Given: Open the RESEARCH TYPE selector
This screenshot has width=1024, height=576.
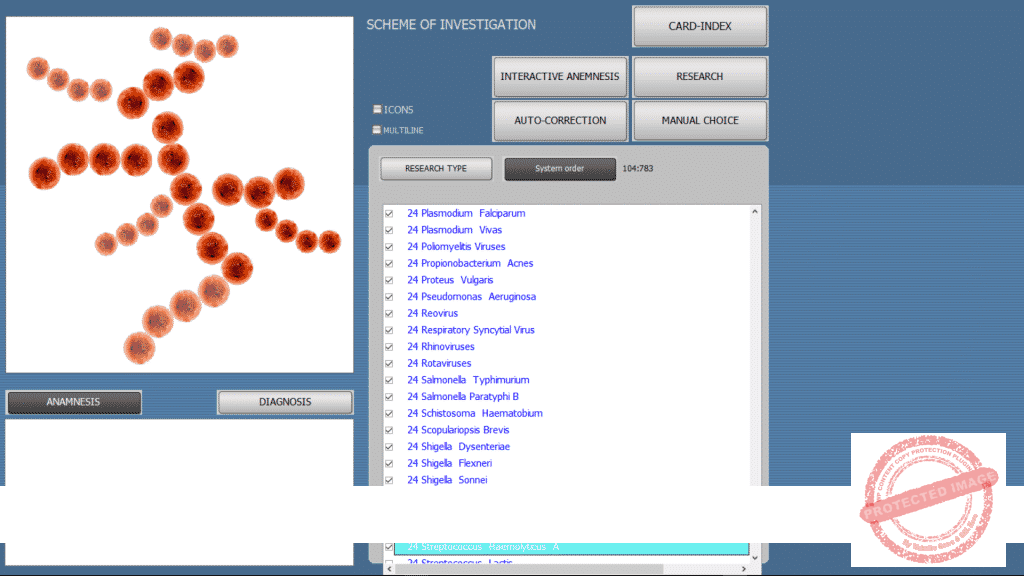Looking at the screenshot, I should [436, 169].
